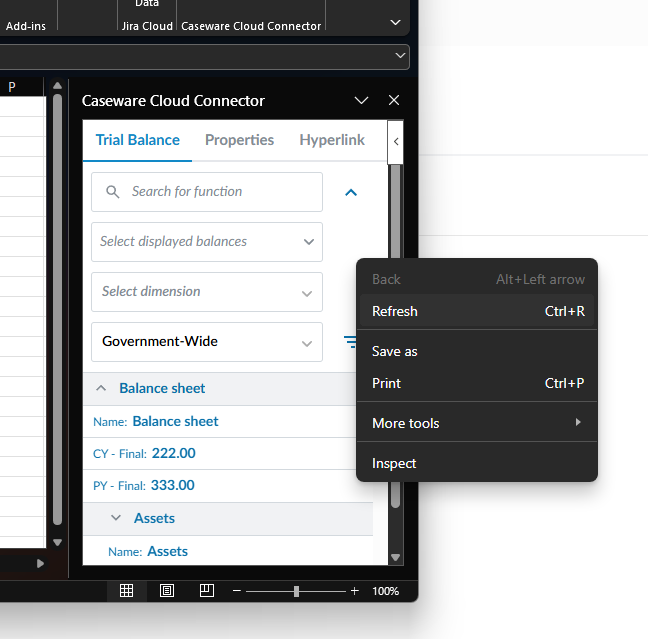Click the zoom in plus button
The width and height of the screenshot is (648, 639).
coord(355,591)
